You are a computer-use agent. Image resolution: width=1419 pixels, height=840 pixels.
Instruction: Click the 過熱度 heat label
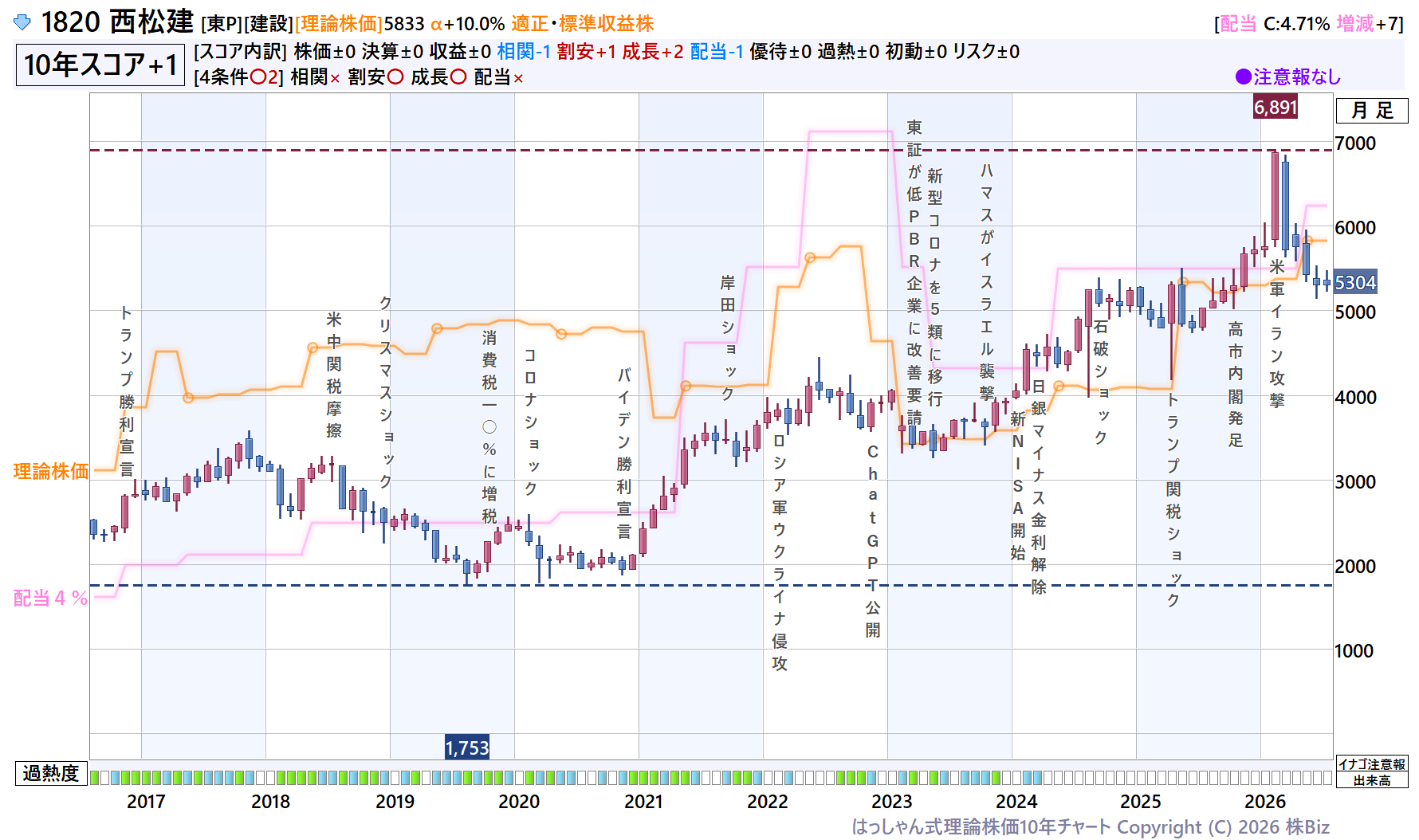(51, 773)
